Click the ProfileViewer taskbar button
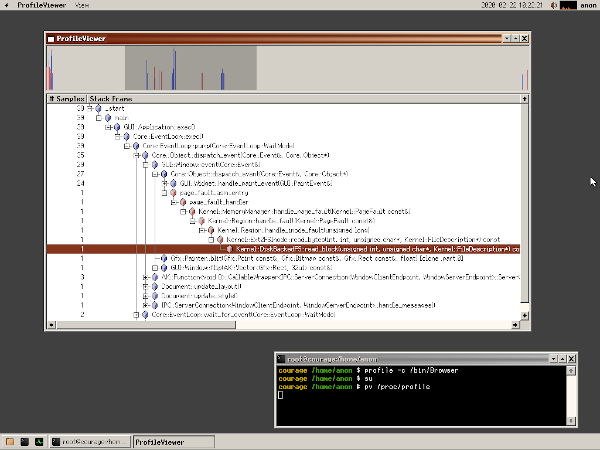Viewport: 600px width, 450px height. click(x=173, y=442)
